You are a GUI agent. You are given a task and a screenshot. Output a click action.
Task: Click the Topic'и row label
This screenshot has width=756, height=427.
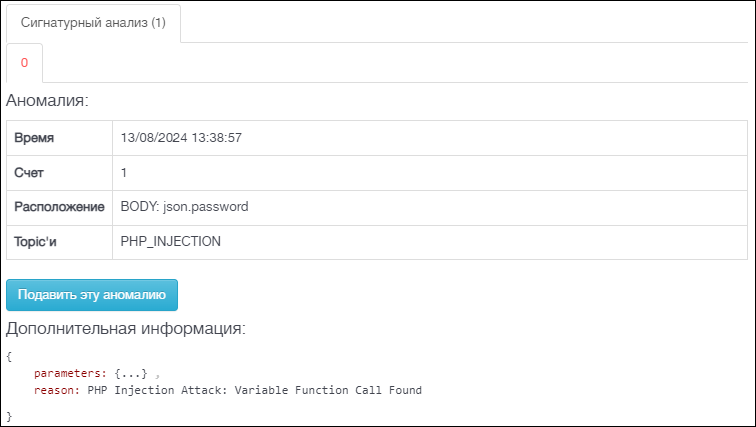tap(35, 241)
